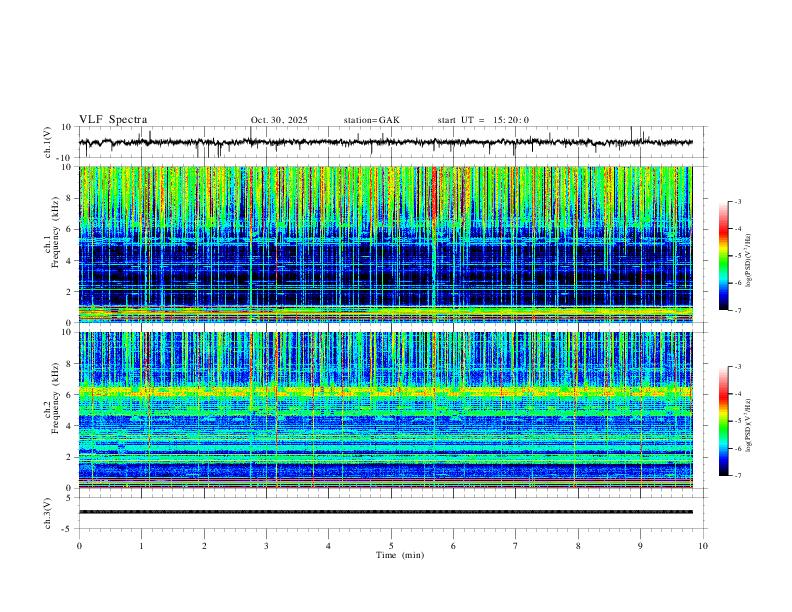
Task: Click the "4" tick on ch.2 frequency axis
Action: [x=70, y=426]
